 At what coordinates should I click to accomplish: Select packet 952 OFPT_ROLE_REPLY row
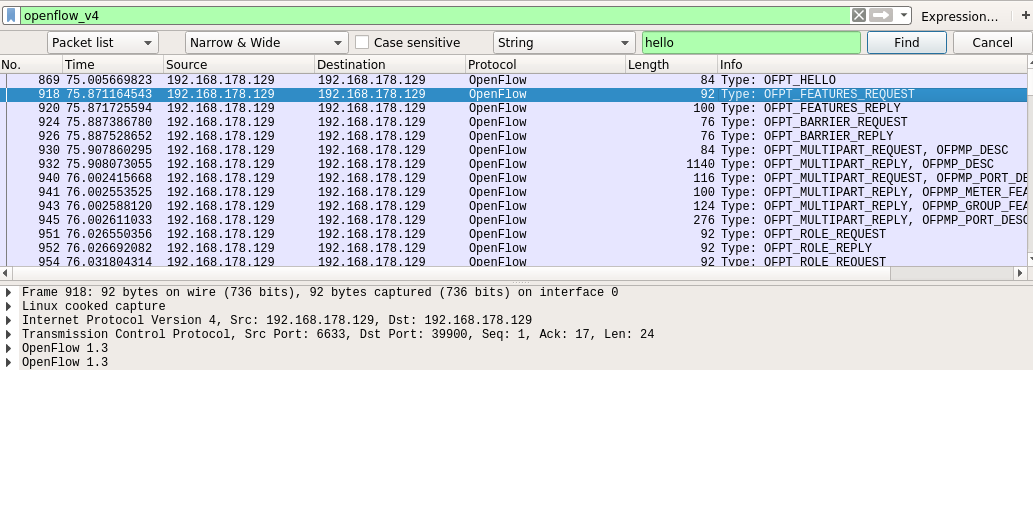pos(514,248)
